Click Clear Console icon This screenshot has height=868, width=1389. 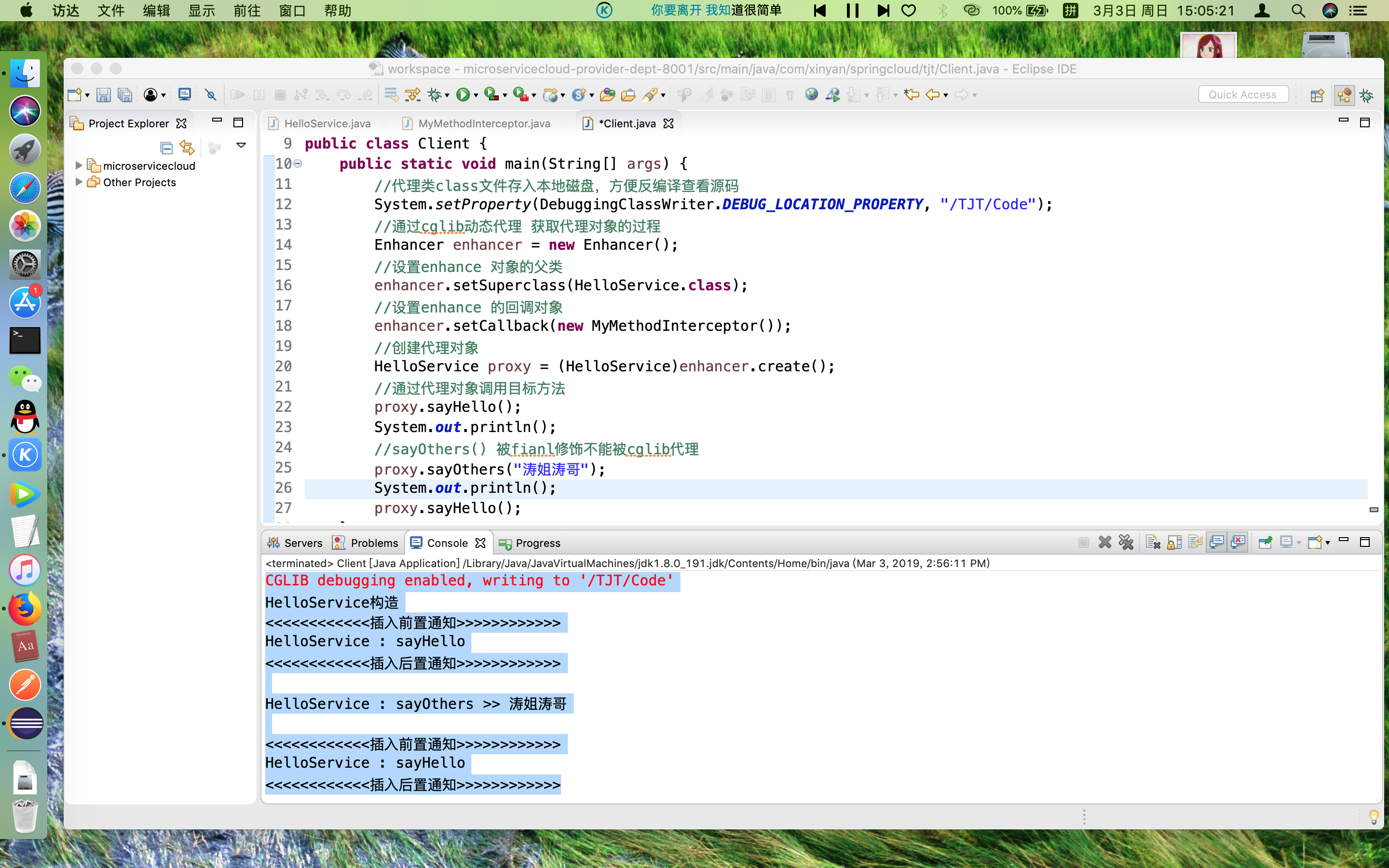(1153, 542)
